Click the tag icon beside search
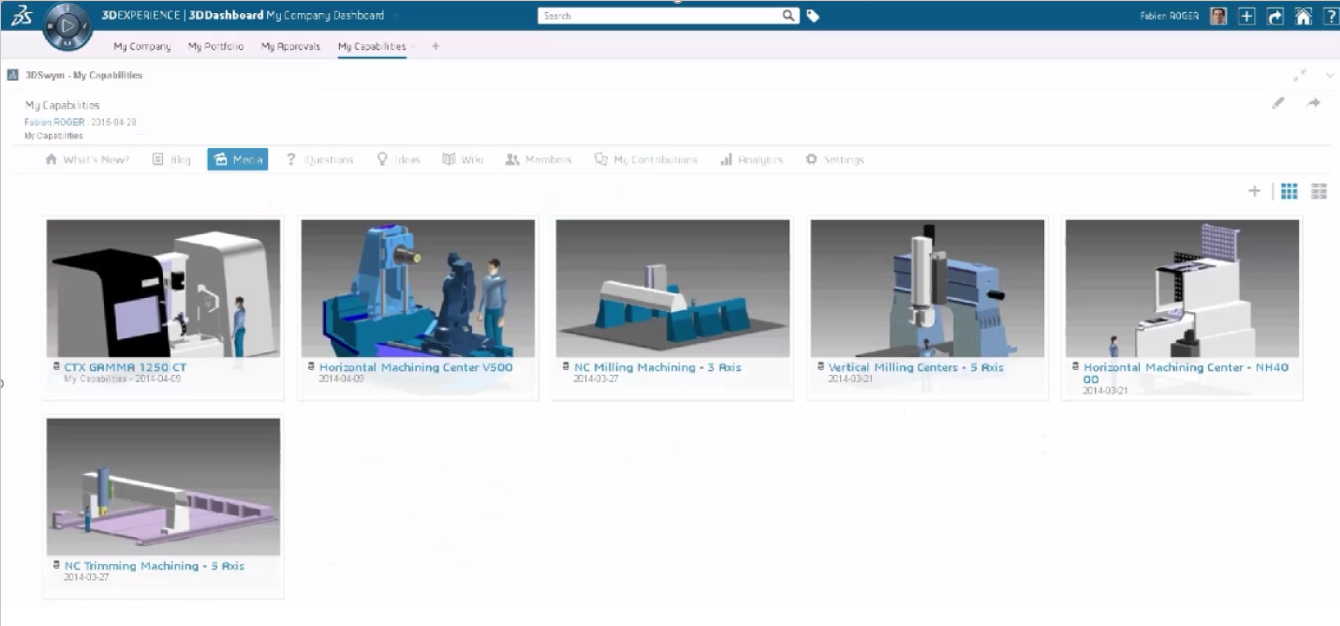Image resolution: width=1340 pixels, height=626 pixels. (813, 16)
